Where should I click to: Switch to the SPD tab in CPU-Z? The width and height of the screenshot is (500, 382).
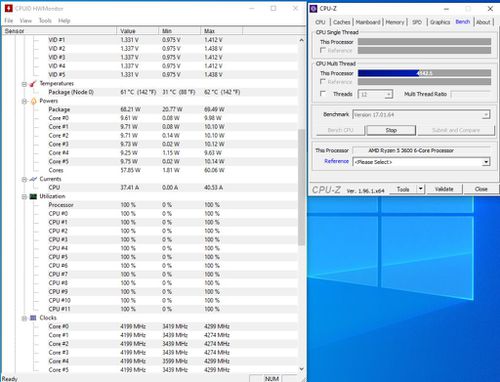417,22
